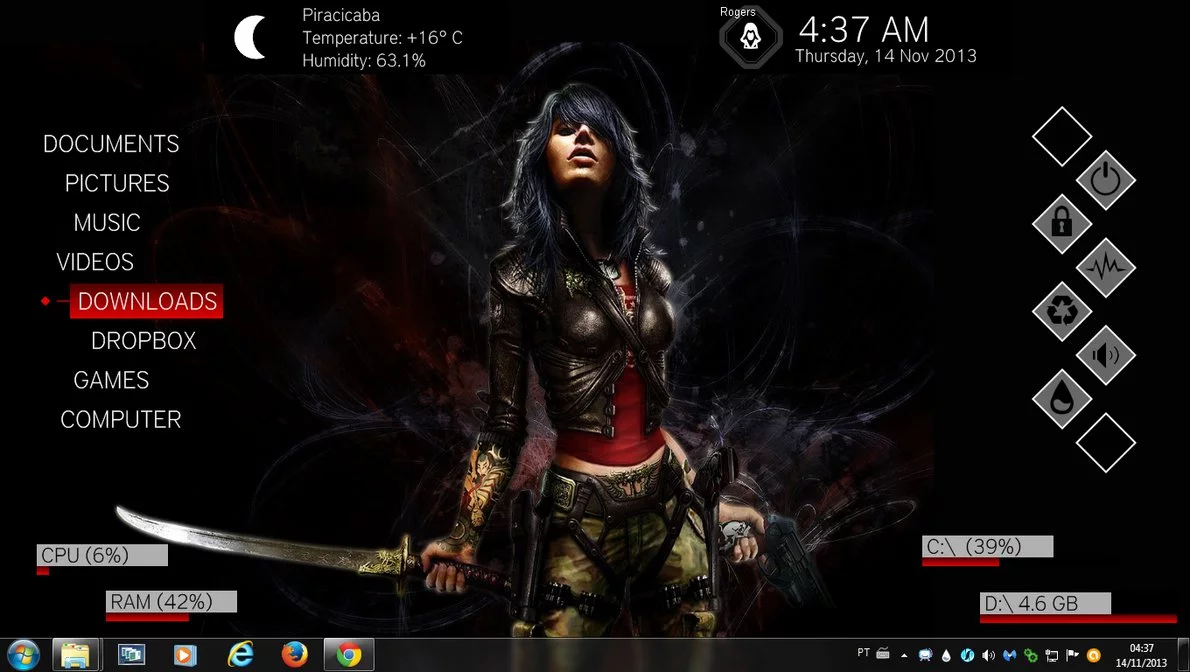This screenshot has height=672, width=1190.
Task: Mute audio via the tray speaker icon
Action: [x=988, y=654]
